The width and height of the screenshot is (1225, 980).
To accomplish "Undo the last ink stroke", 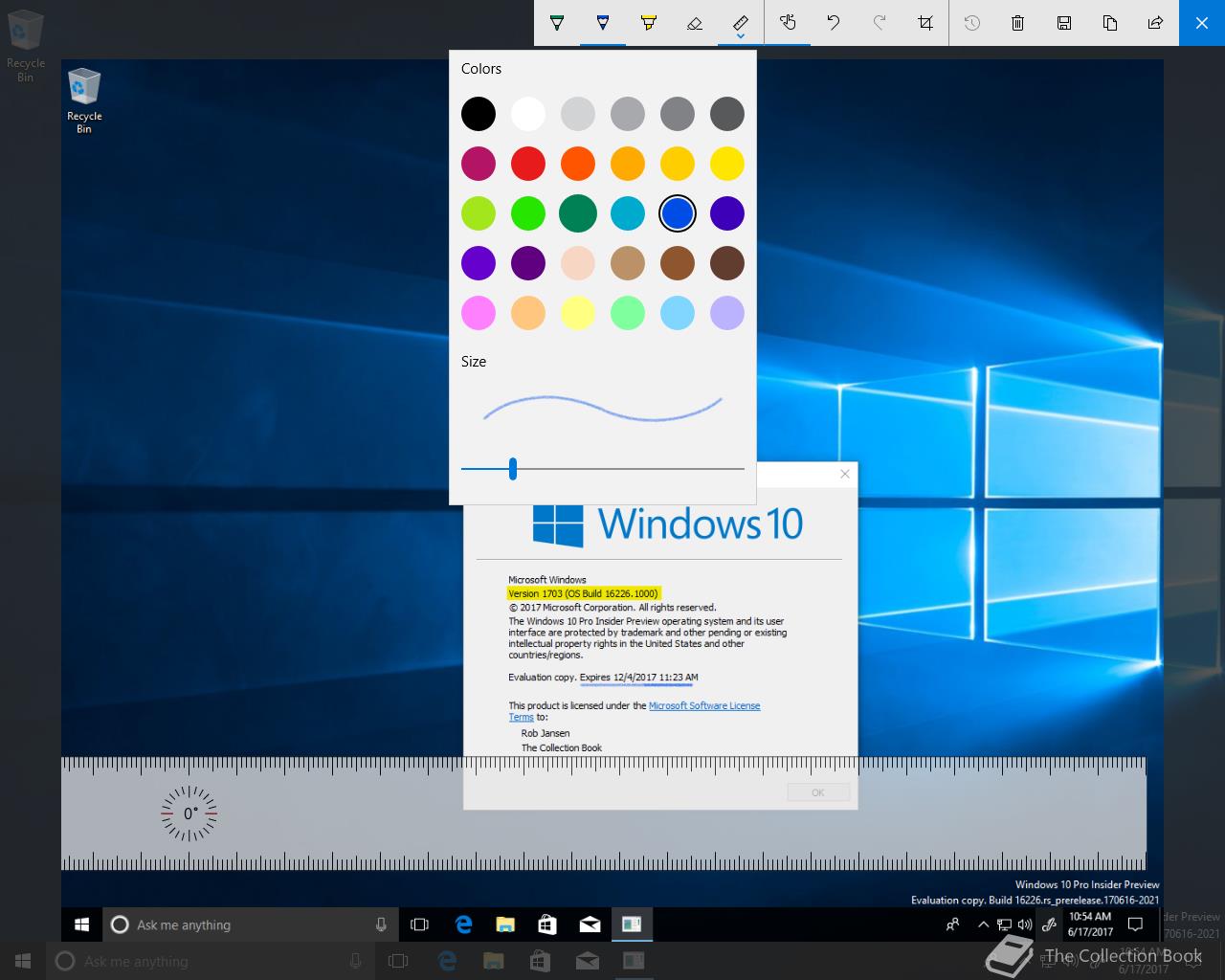I will coord(834,23).
